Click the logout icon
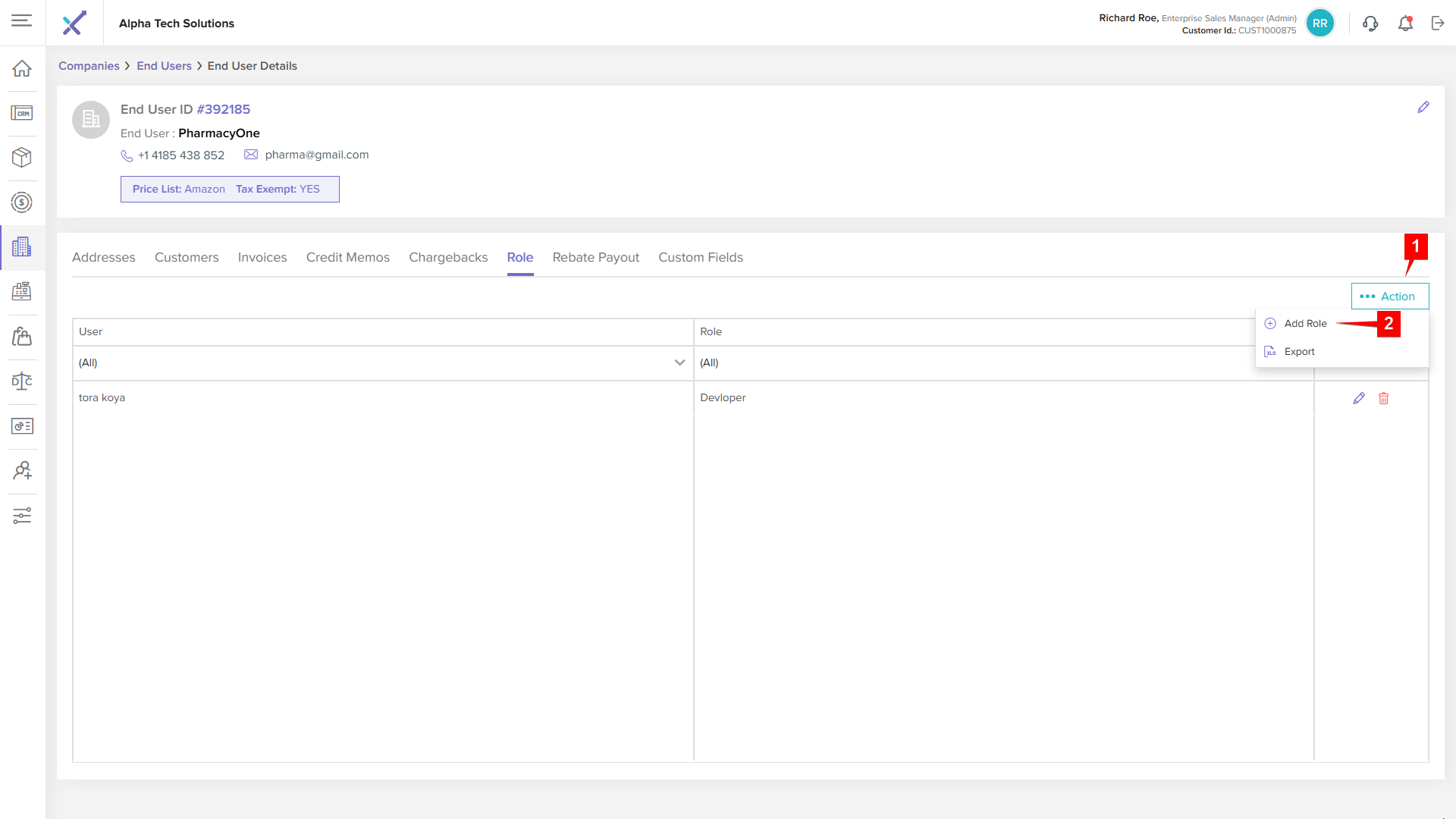 click(1438, 24)
